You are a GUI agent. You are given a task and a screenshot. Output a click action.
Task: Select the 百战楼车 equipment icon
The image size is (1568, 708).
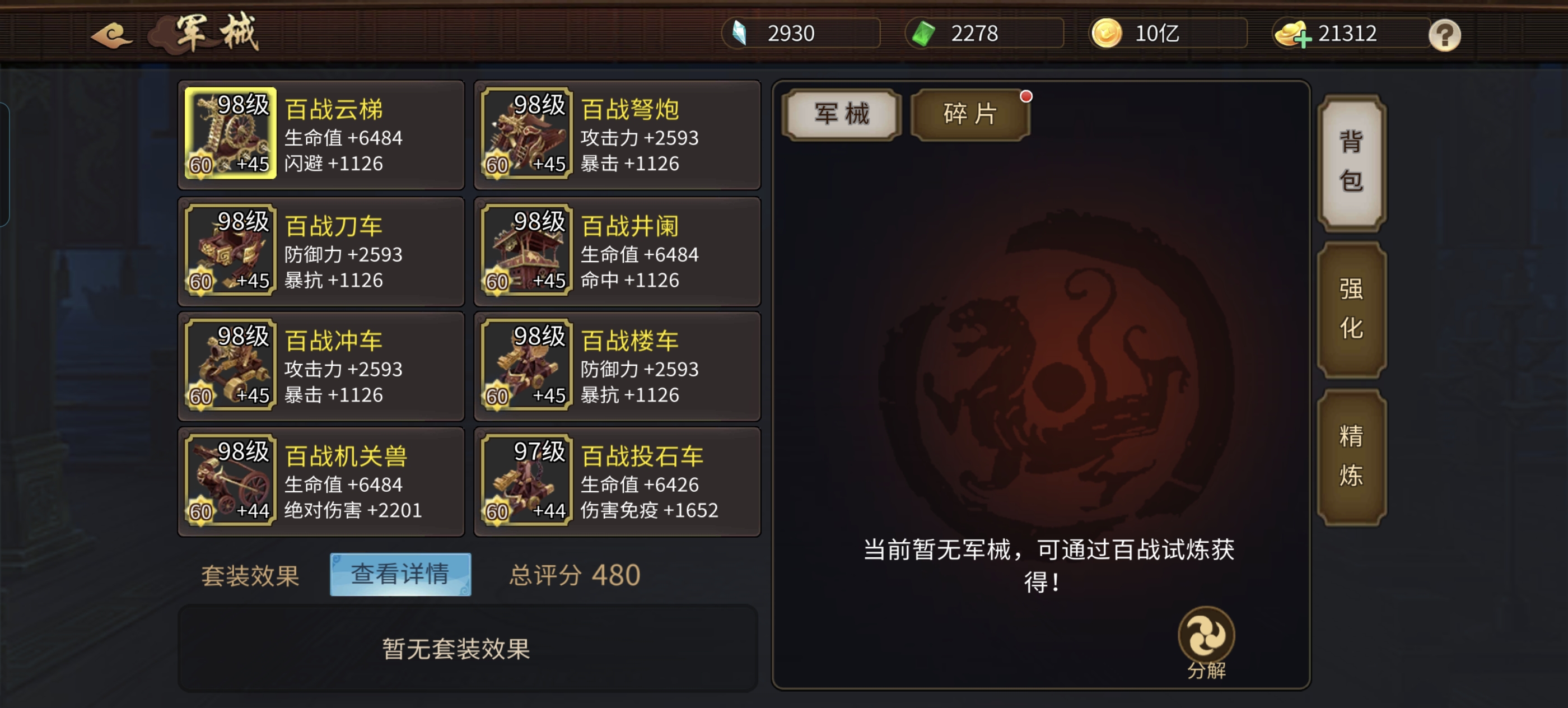click(526, 365)
